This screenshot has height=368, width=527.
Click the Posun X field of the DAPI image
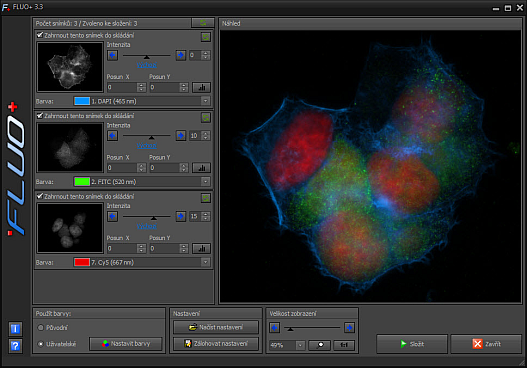coord(126,87)
